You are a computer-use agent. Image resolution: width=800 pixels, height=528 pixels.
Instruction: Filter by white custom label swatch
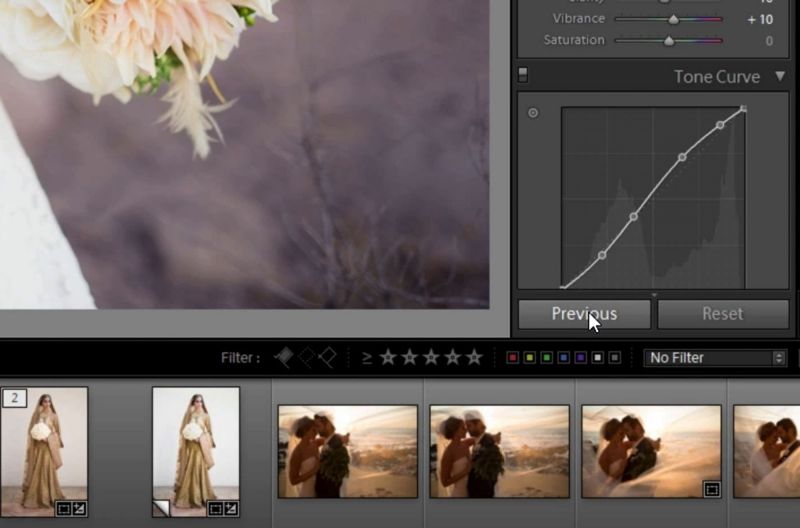point(597,358)
